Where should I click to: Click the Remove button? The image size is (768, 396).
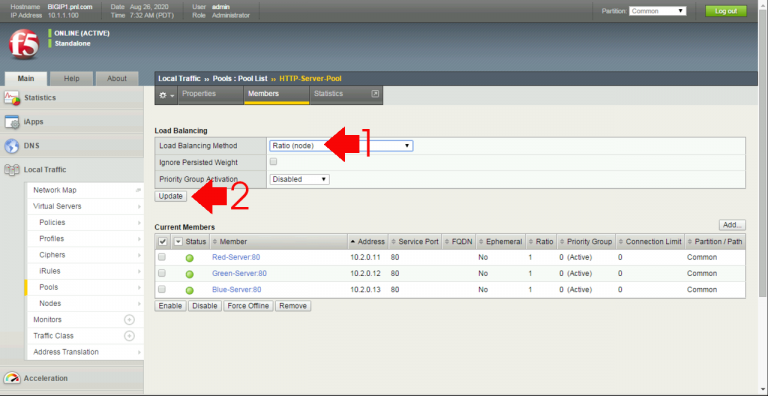[293, 306]
